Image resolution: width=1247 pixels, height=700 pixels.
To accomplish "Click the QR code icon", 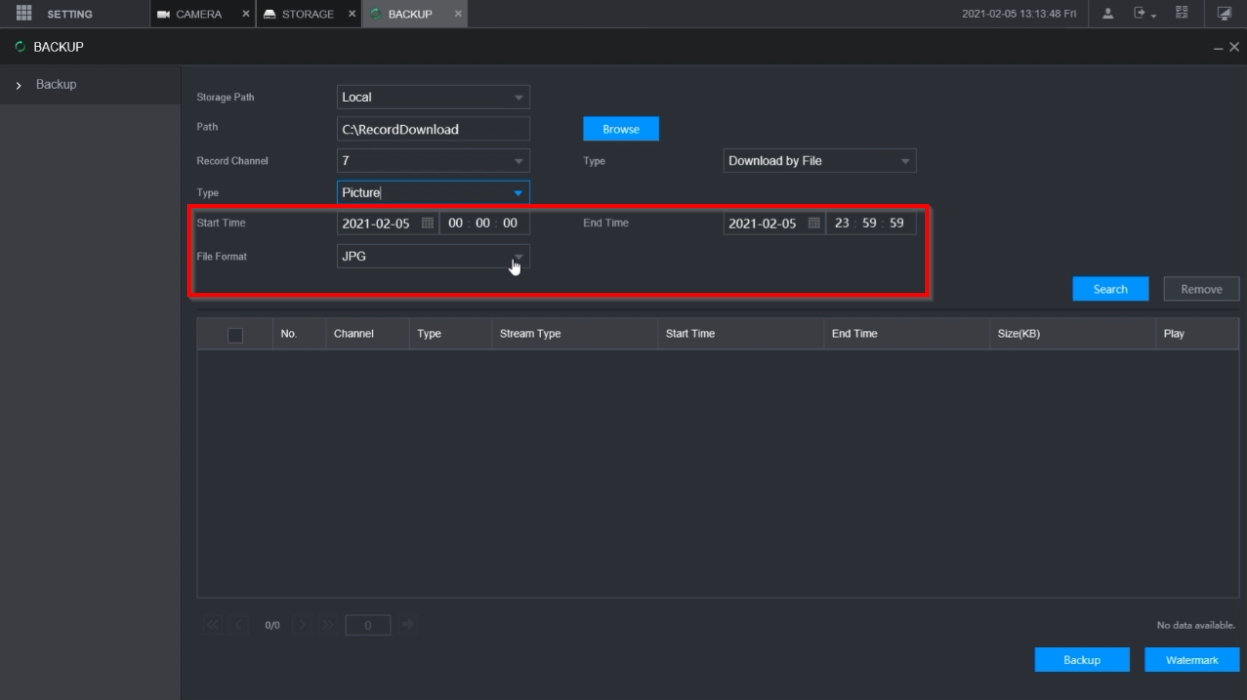I will (1181, 14).
